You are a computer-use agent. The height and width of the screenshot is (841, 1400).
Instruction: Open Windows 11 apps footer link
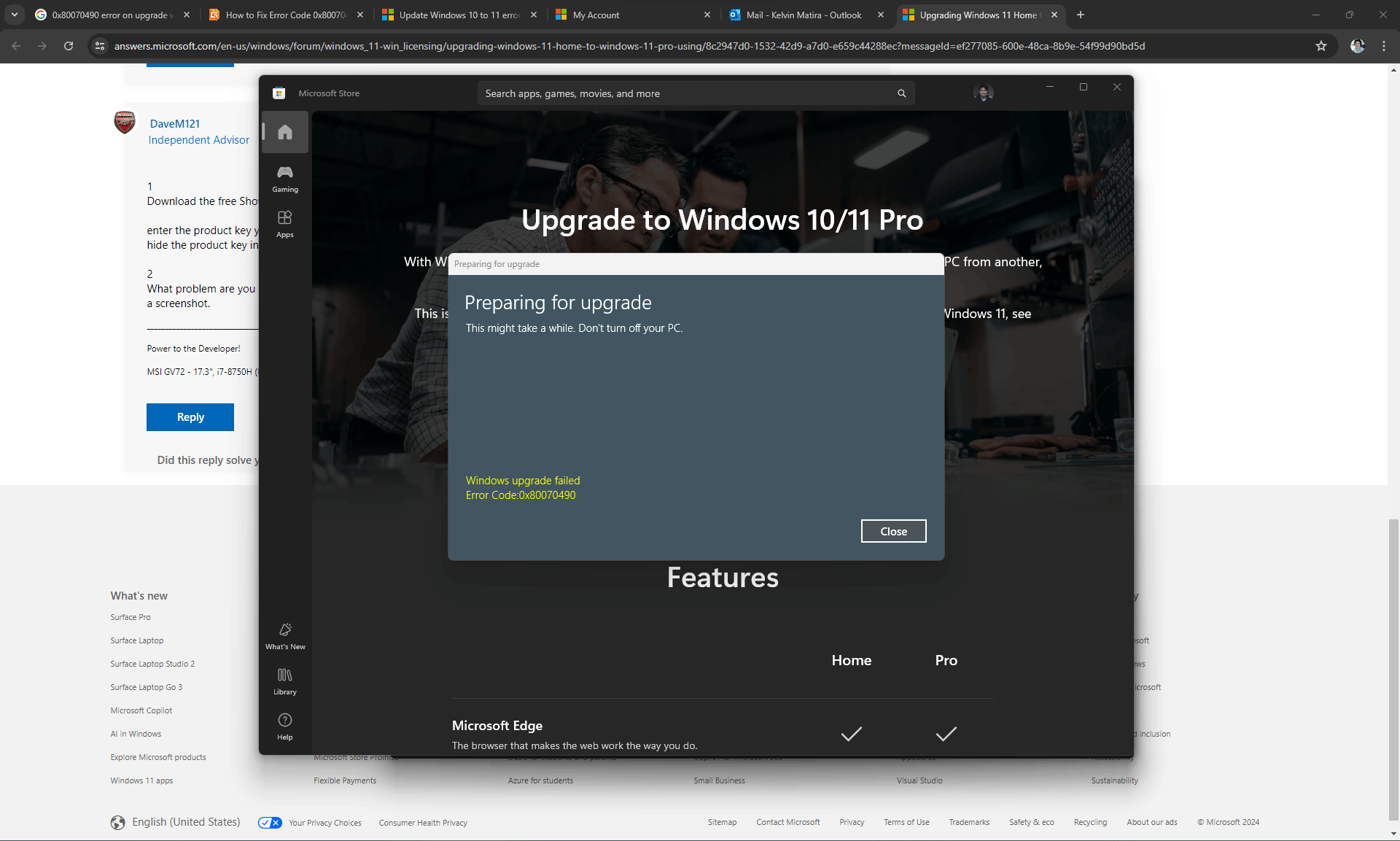pyautogui.click(x=141, y=780)
